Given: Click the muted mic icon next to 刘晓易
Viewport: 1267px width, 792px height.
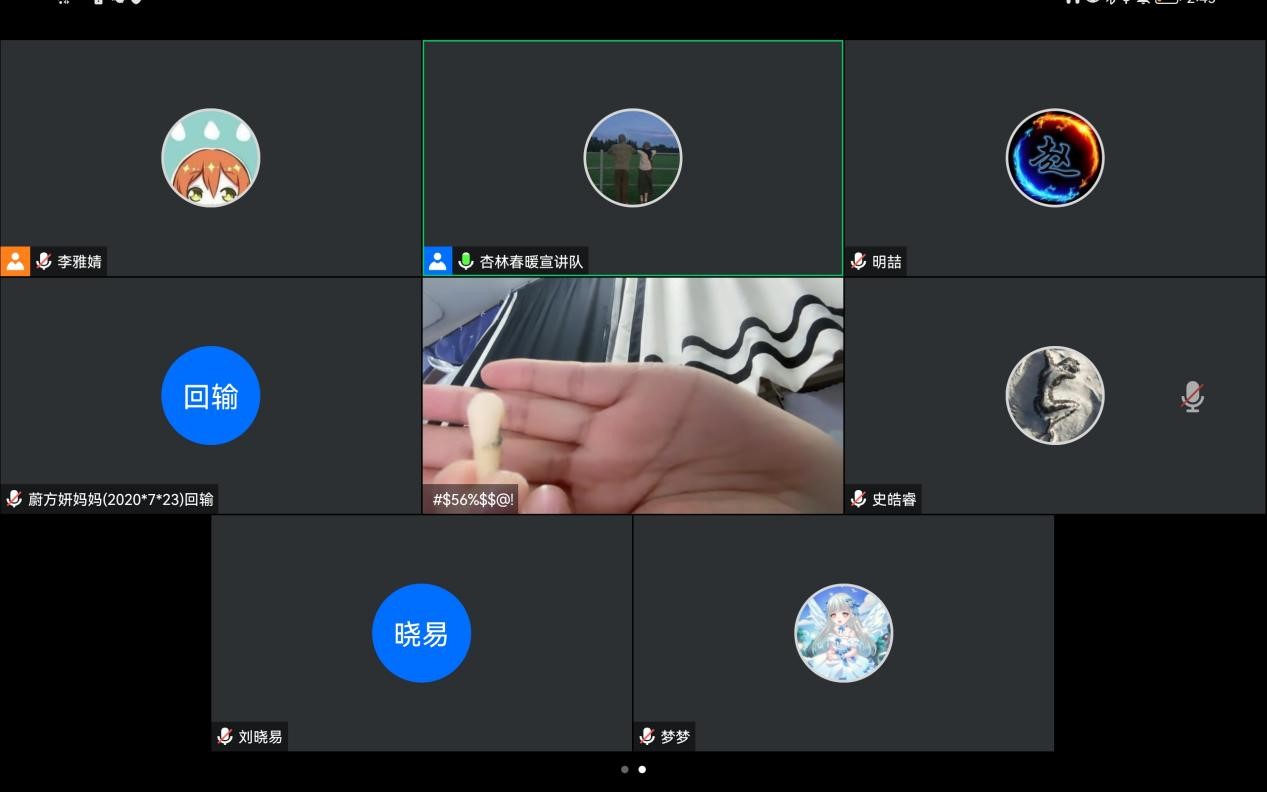Looking at the screenshot, I should (225, 737).
